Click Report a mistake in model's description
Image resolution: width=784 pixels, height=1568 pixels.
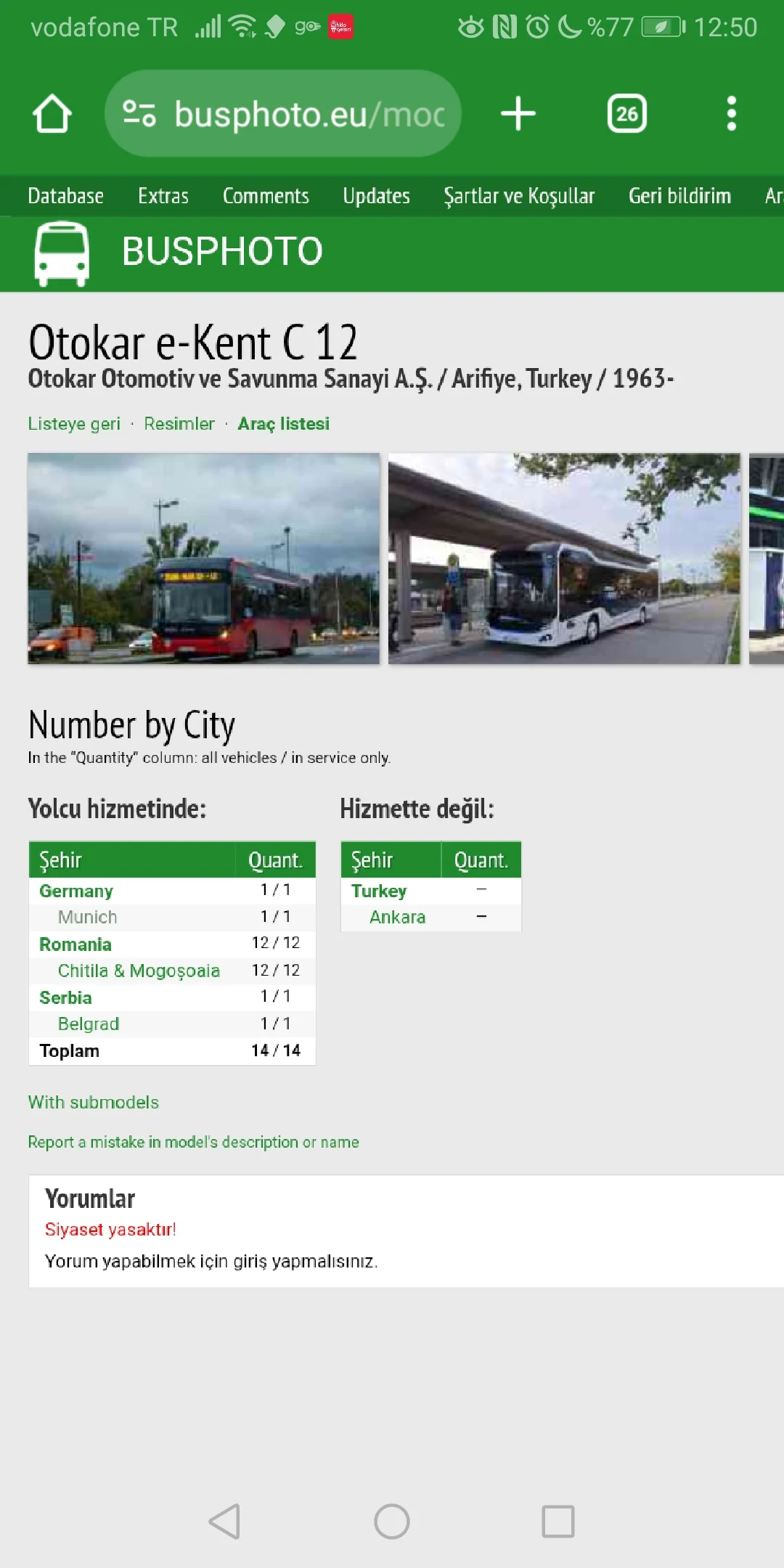click(193, 1142)
